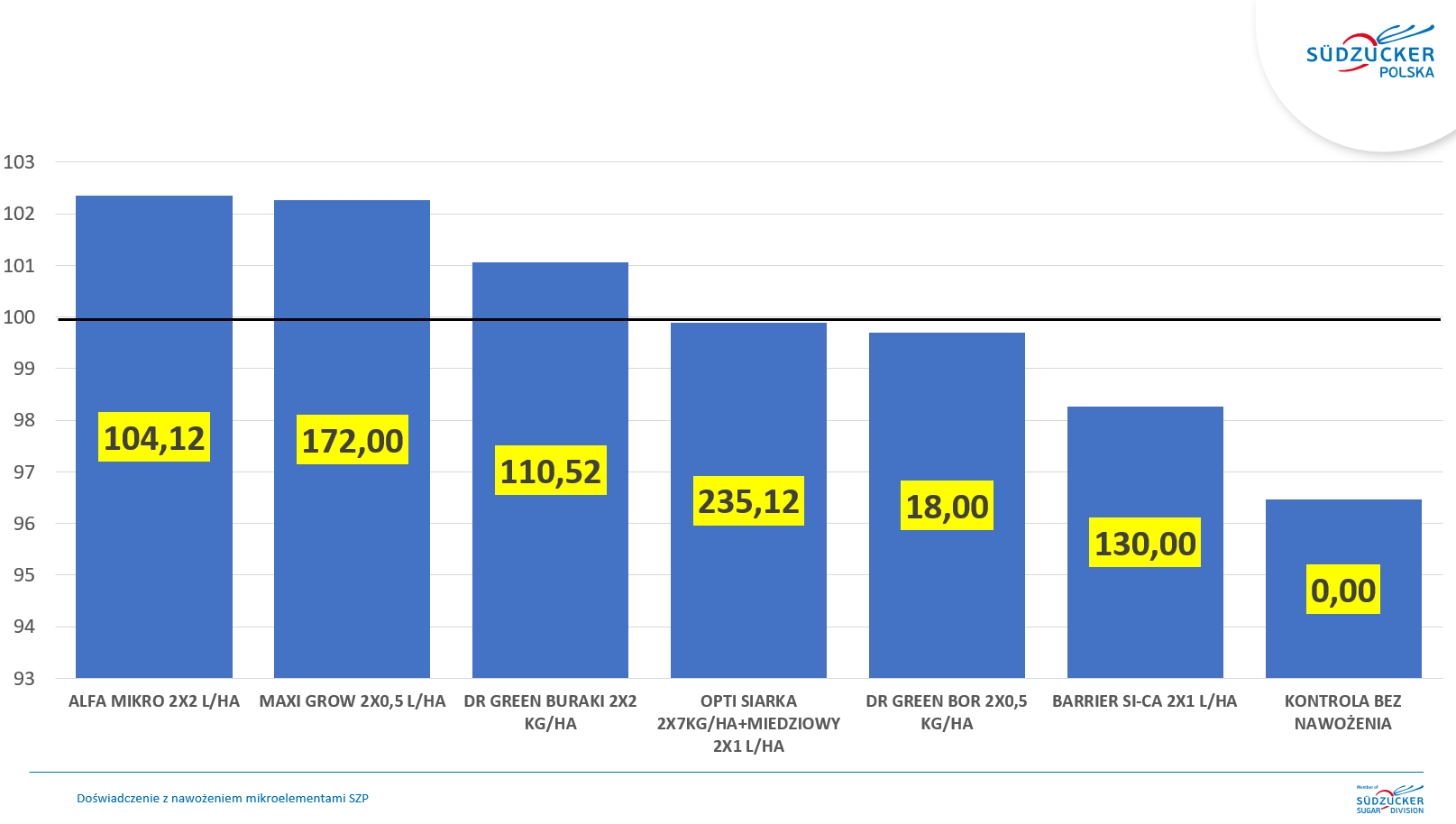Click the OPTI SIARKA 2X7KG/HA+MIEDZIOWY label
The image size is (1456, 824).
click(x=748, y=724)
